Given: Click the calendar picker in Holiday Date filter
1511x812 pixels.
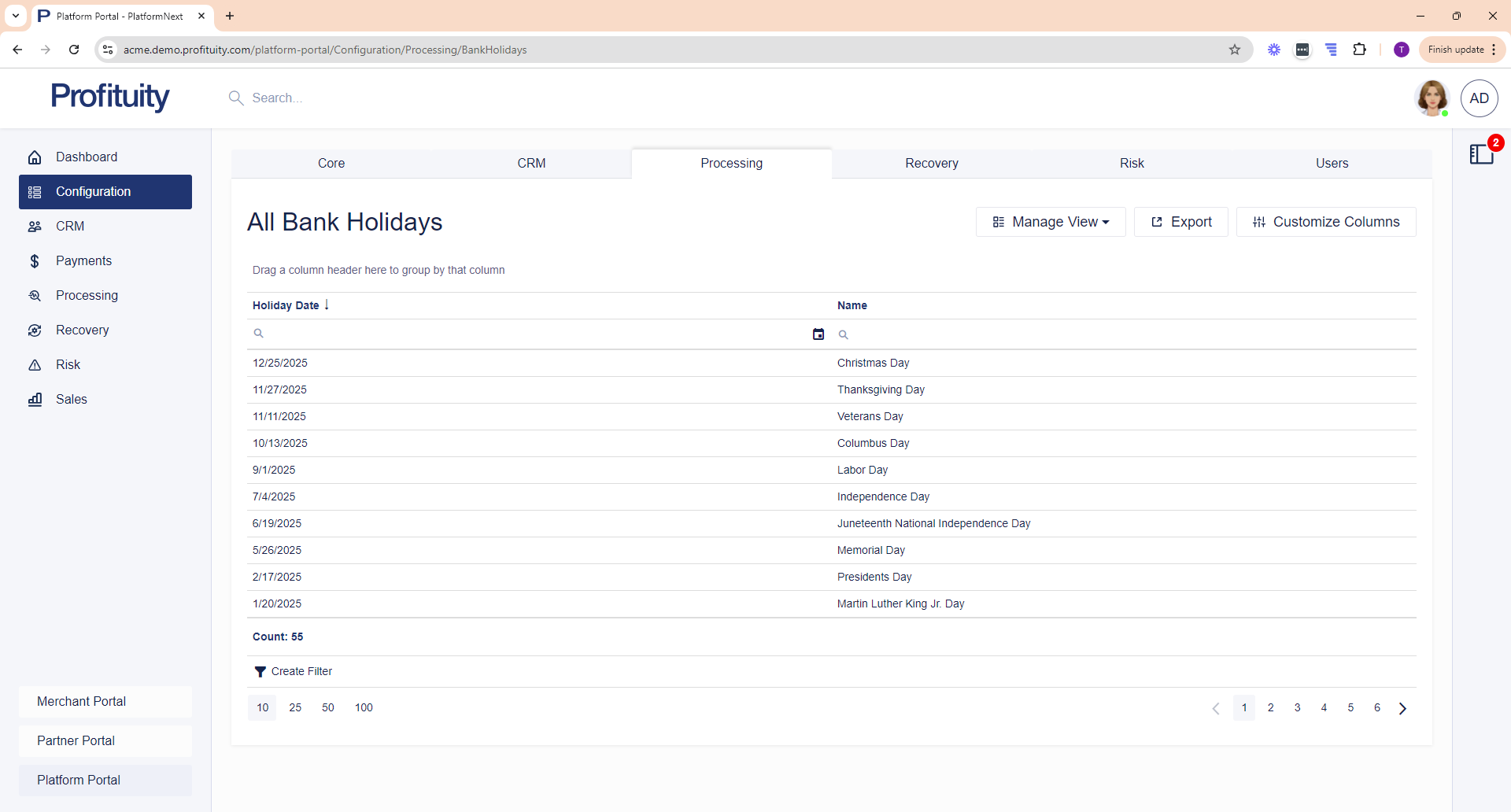Looking at the screenshot, I should [818, 334].
